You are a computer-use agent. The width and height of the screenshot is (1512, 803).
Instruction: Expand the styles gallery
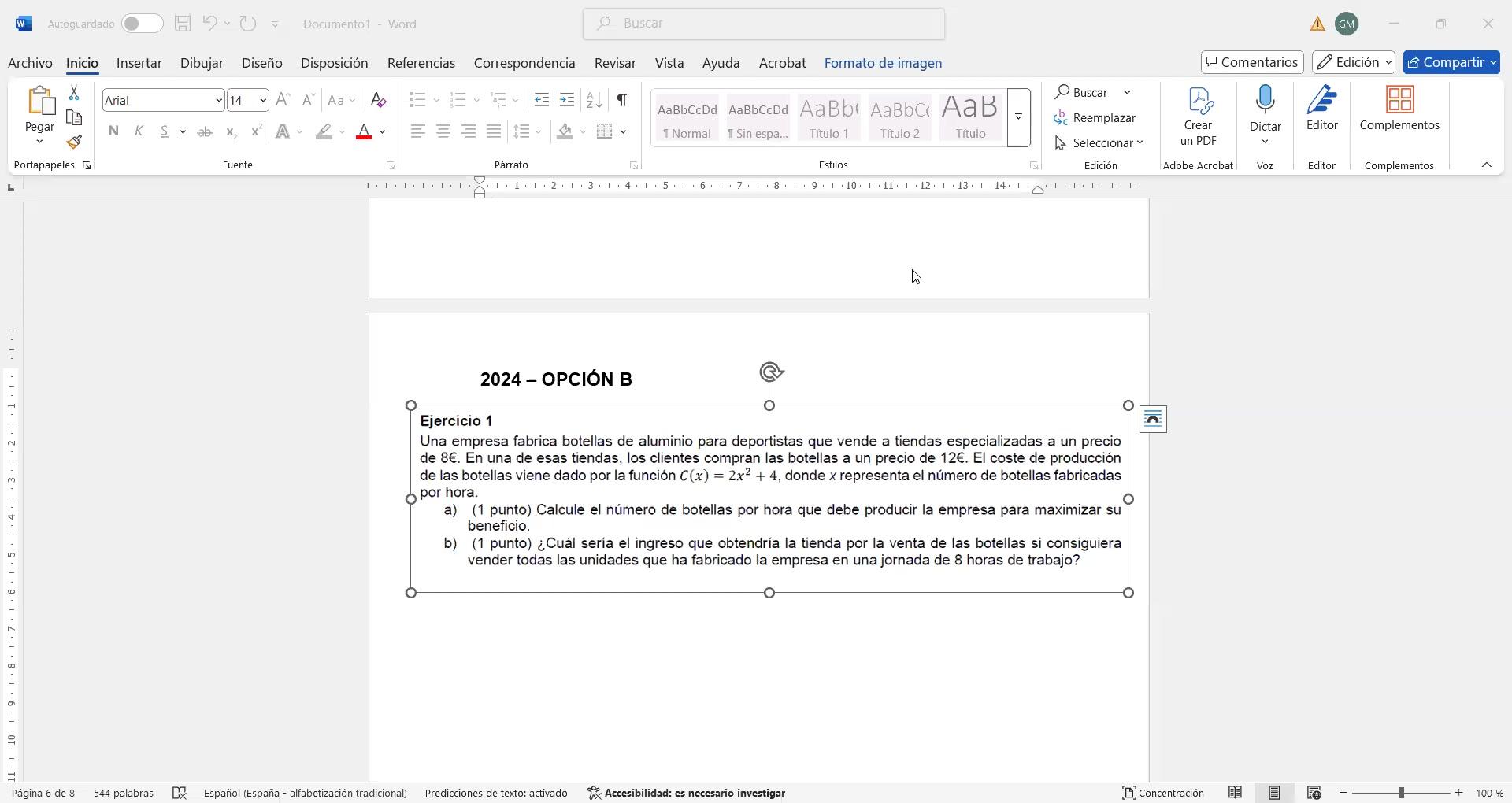(1018, 117)
